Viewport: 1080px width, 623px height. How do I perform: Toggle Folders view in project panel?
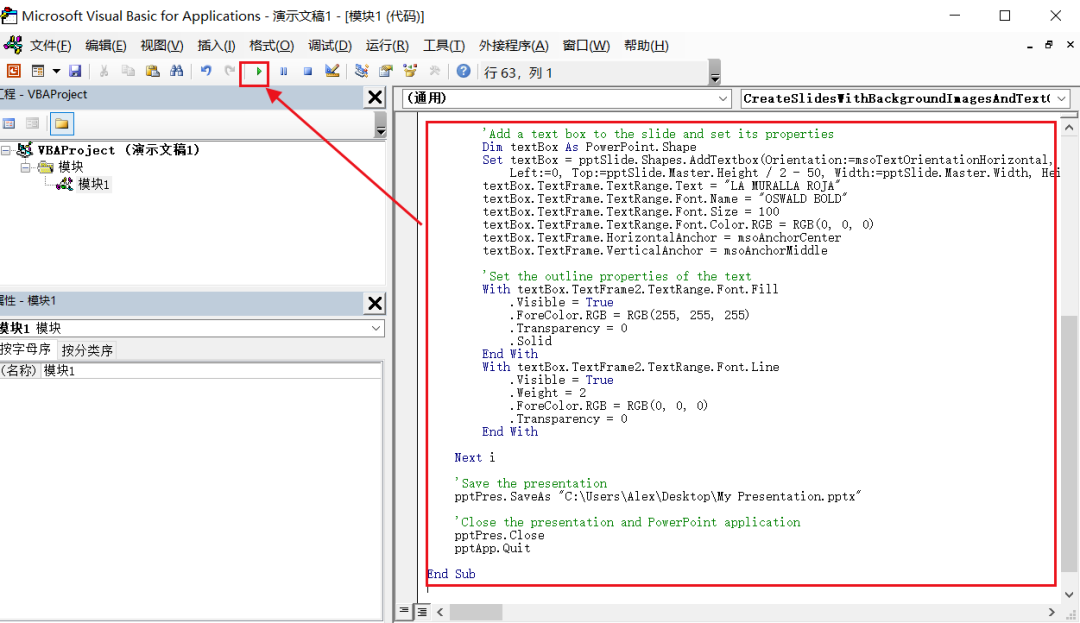tap(62, 124)
